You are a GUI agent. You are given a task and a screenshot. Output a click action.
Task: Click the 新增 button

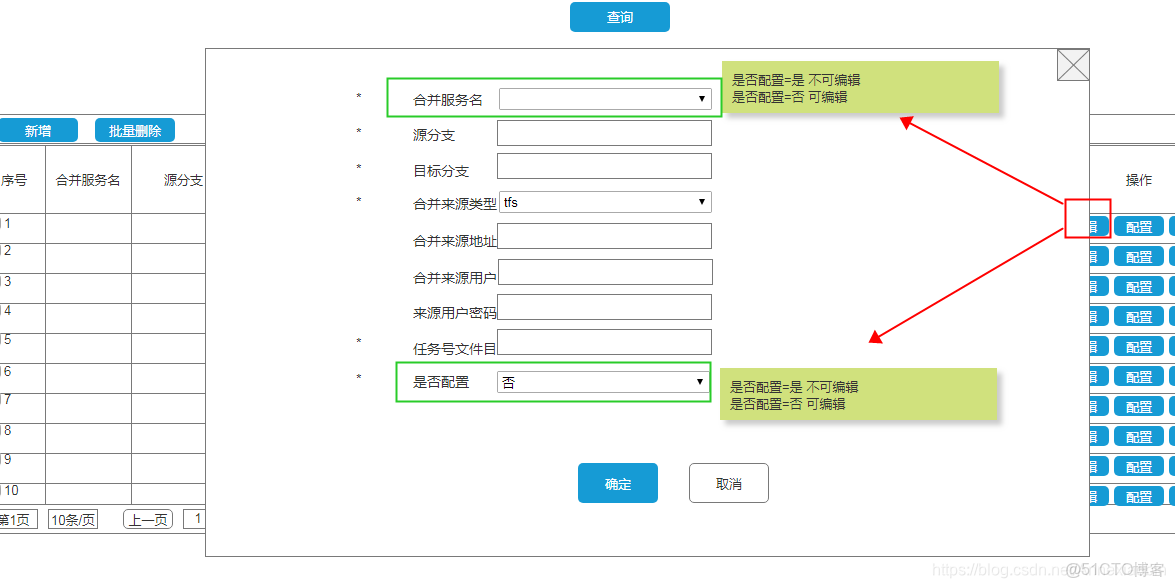point(40,129)
